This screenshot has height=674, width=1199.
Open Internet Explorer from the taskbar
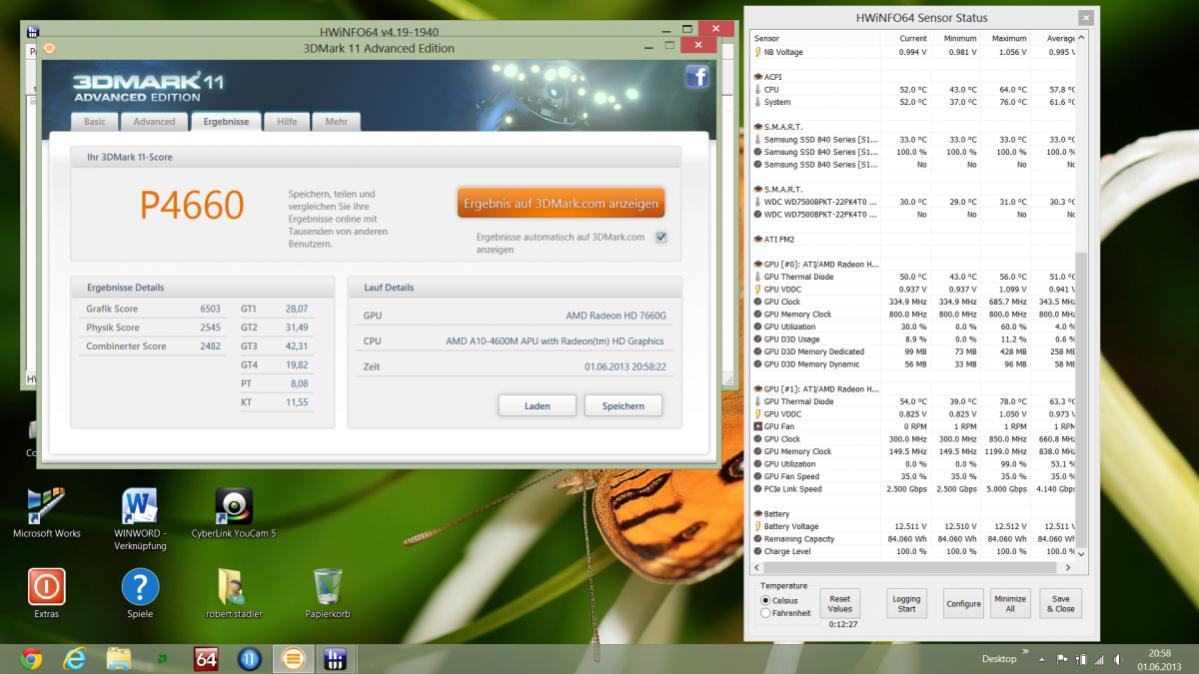pyautogui.click(x=74, y=659)
